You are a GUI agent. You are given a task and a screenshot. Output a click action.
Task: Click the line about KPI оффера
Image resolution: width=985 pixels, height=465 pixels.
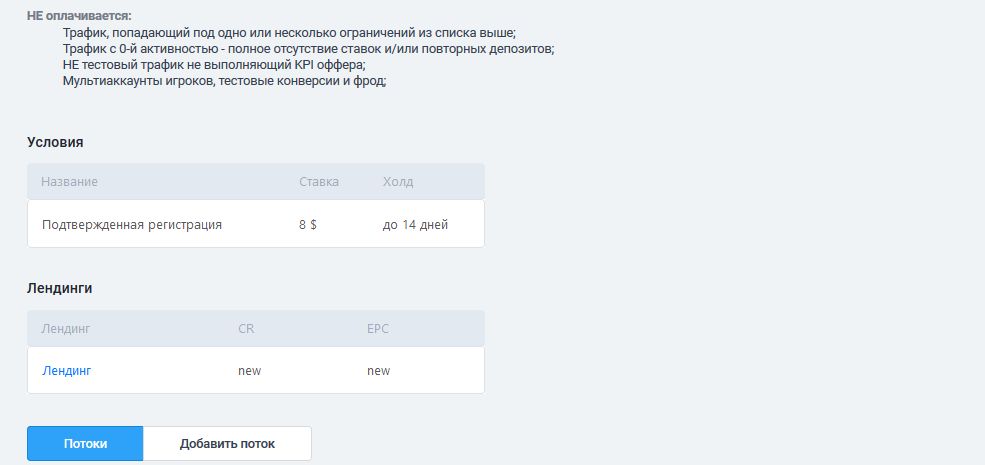coord(213,65)
